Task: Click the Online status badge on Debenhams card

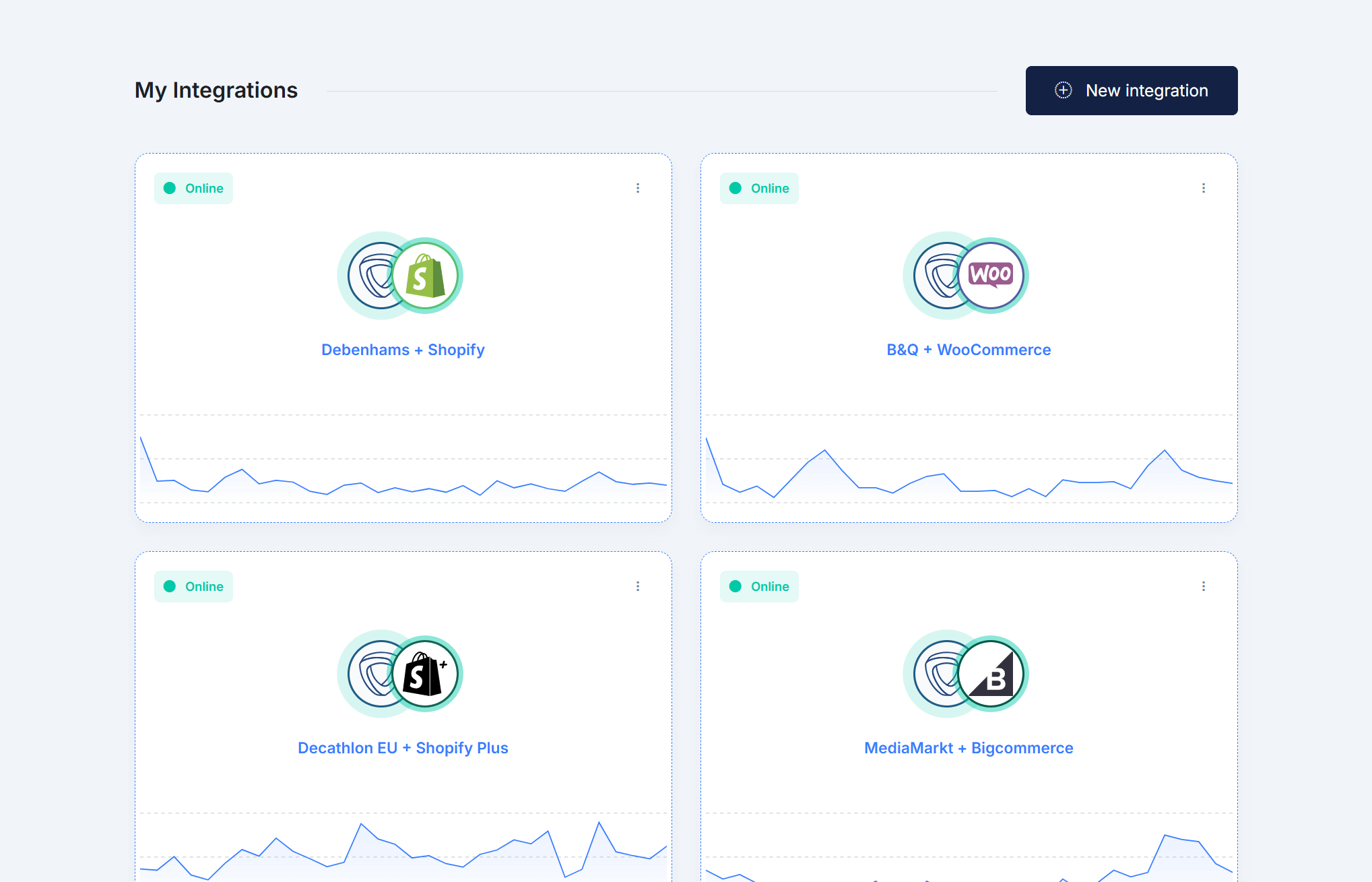Action: (x=193, y=188)
